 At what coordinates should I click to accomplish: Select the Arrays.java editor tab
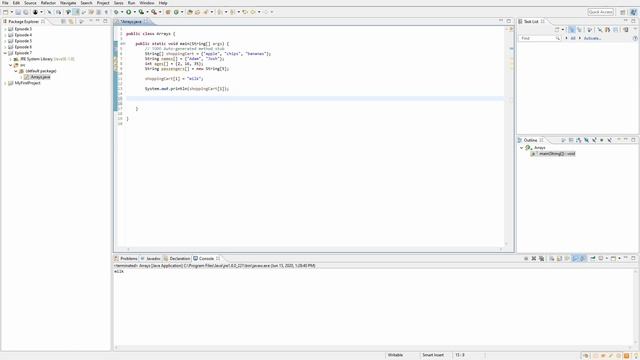[x=131, y=21]
